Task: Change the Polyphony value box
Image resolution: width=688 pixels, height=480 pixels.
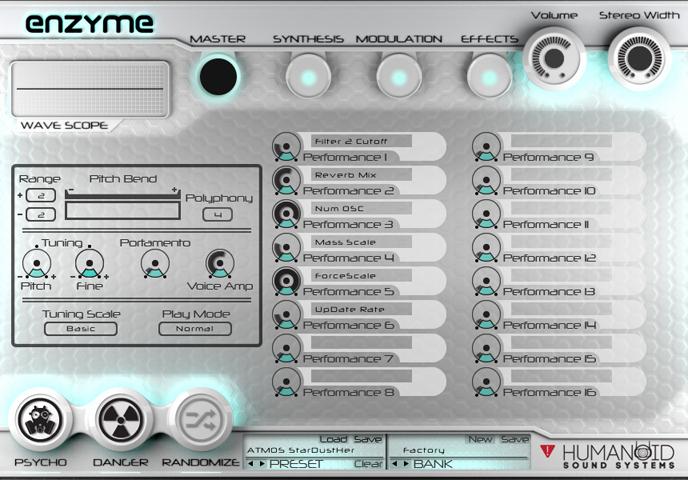Action: point(218,215)
